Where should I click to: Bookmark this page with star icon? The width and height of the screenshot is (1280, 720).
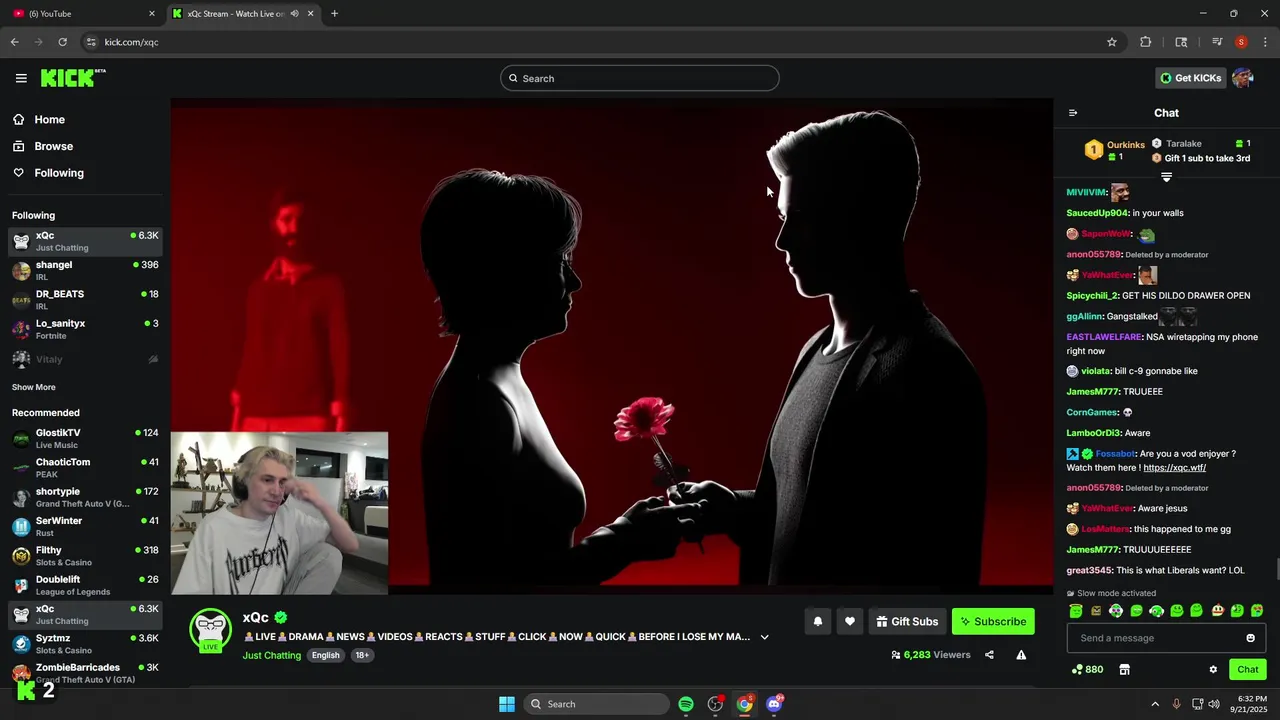(x=1111, y=42)
